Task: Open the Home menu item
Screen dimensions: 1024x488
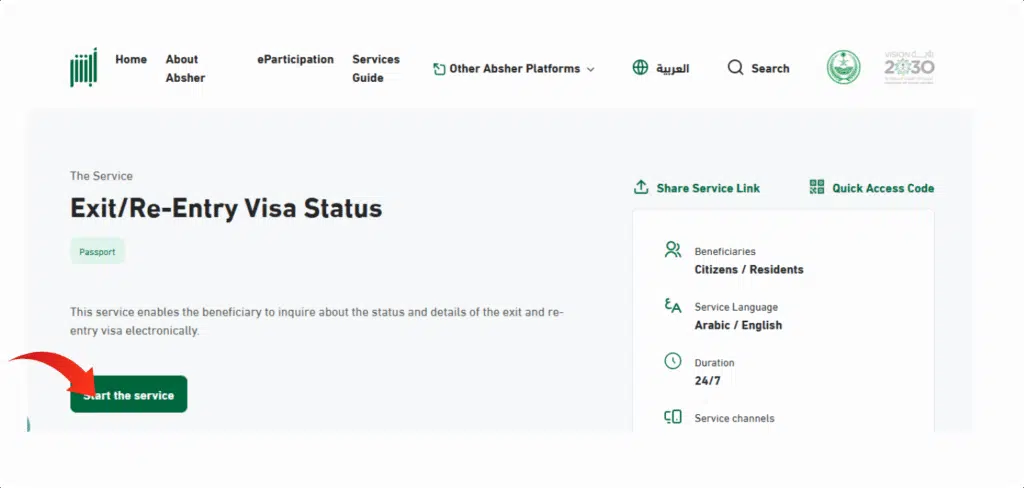Action: 131,59
